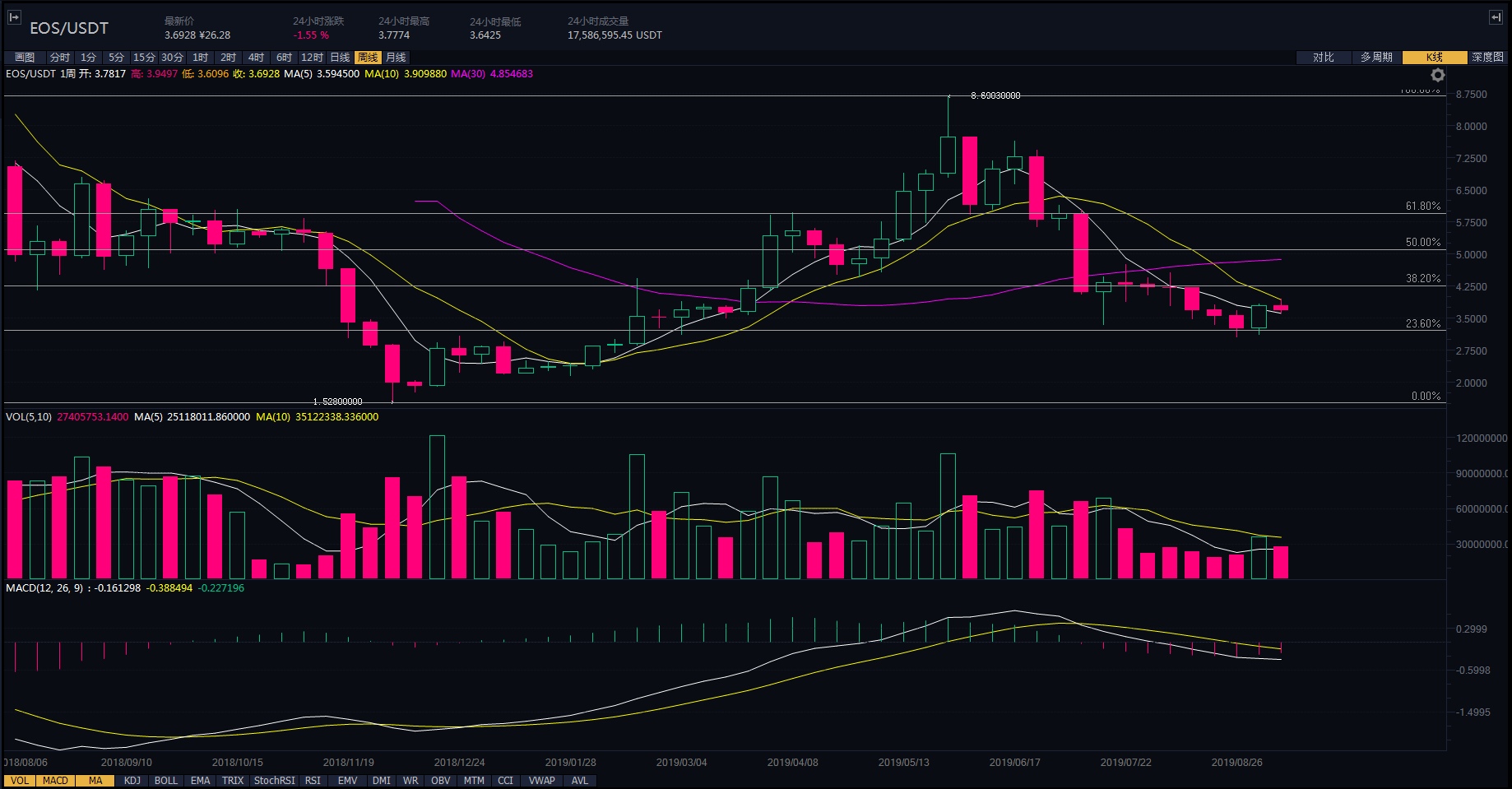Enable the VWAP indicator
This screenshot has width=1512, height=789.
pos(541,781)
